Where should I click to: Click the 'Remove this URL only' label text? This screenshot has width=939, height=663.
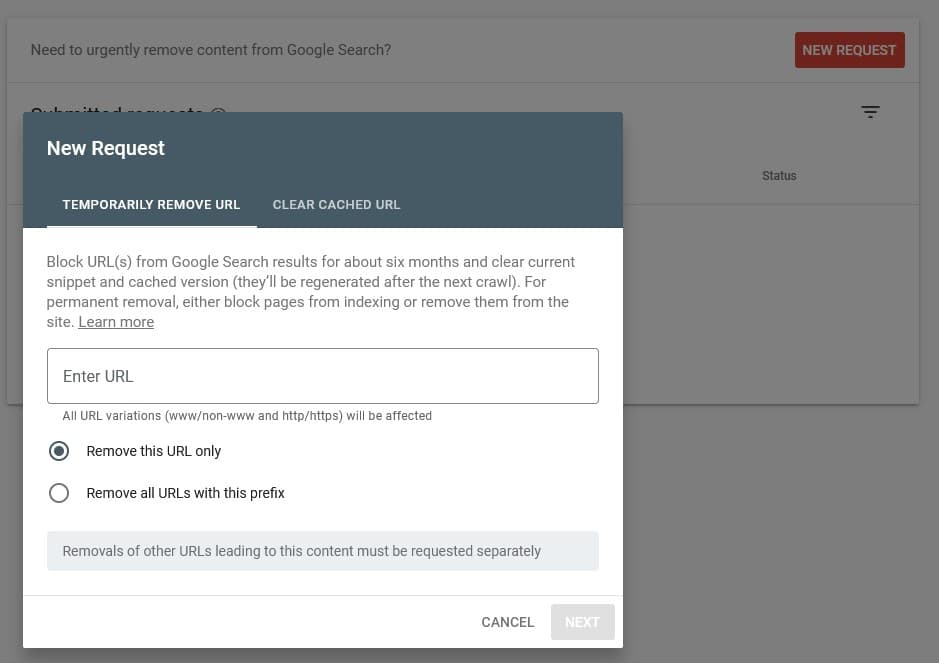pos(154,451)
